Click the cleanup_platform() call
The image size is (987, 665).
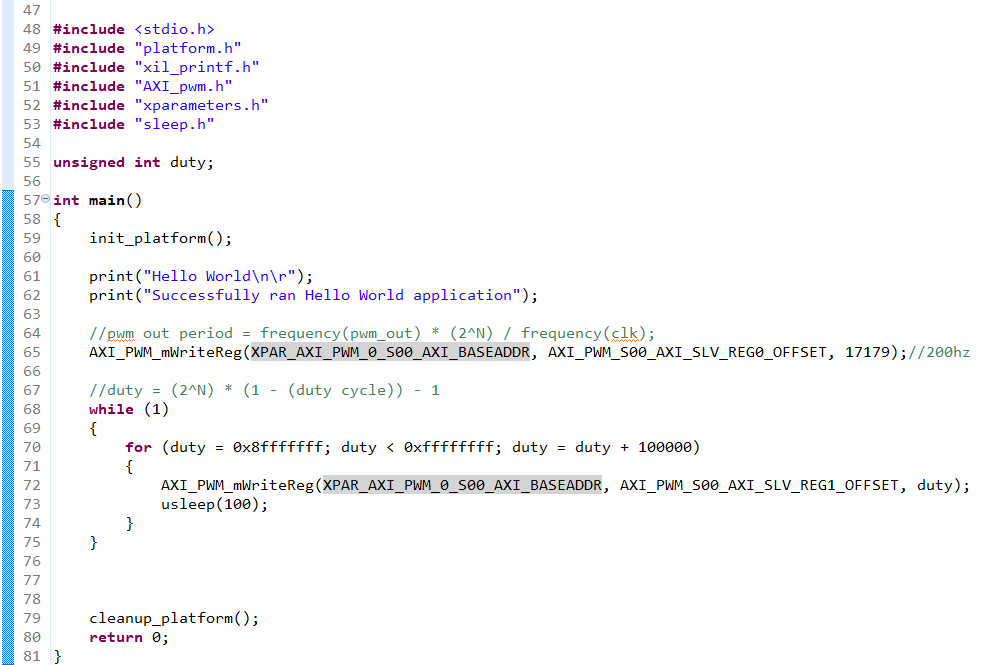(x=174, y=618)
